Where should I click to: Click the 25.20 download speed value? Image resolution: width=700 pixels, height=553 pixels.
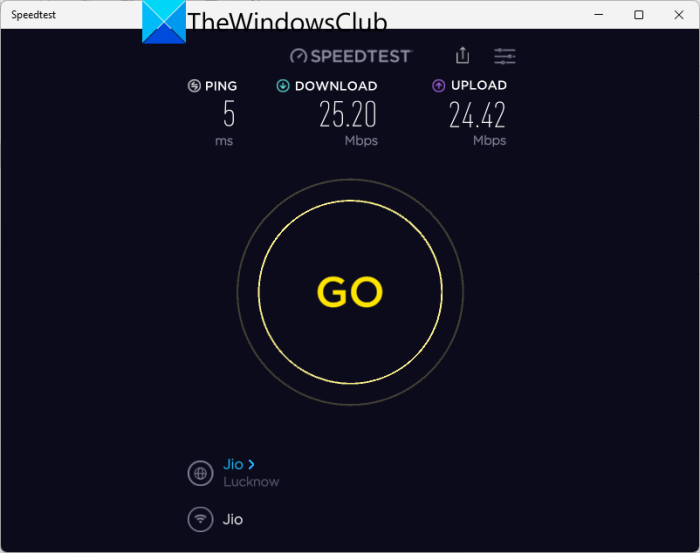(x=348, y=114)
